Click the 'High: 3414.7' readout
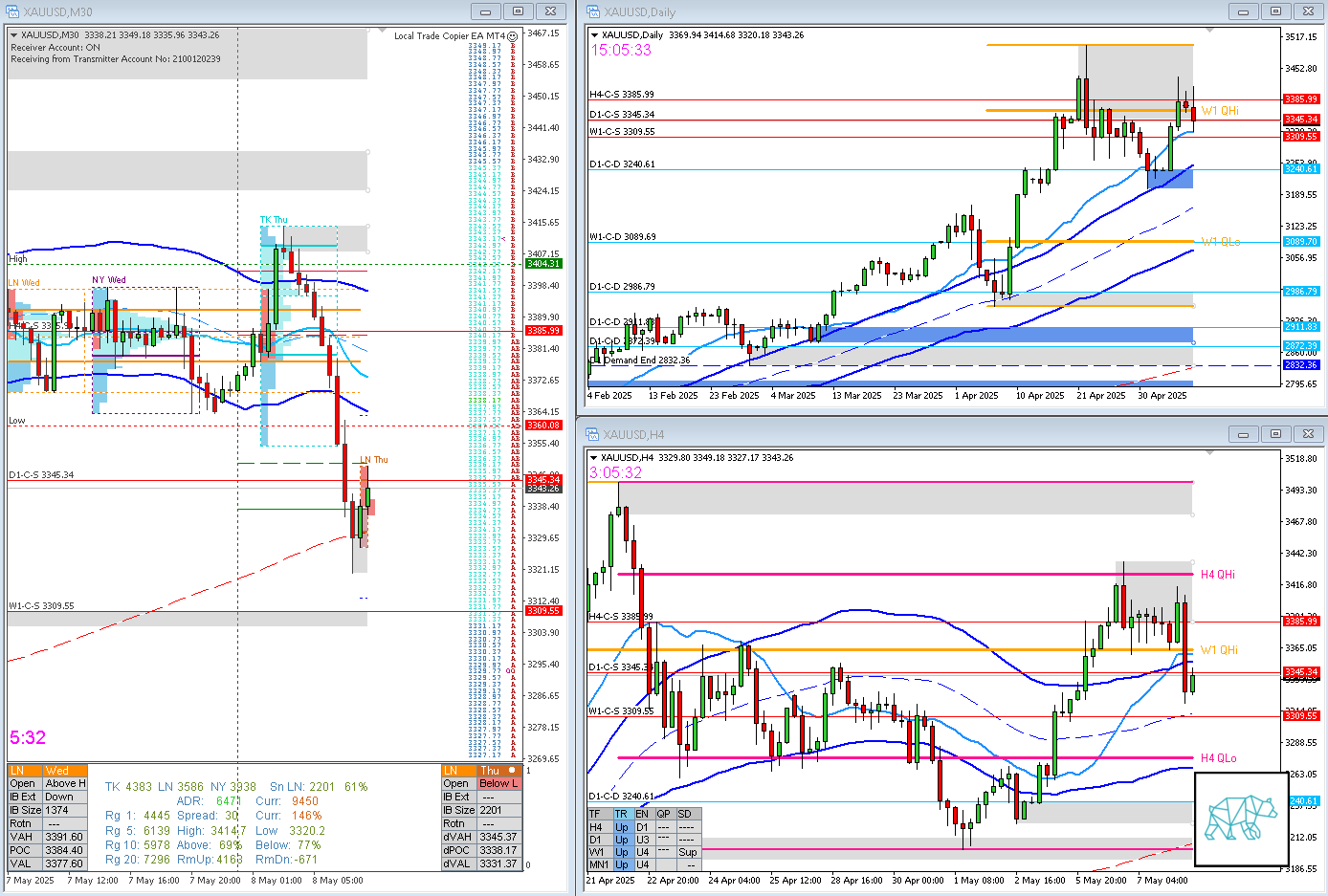This screenshot has height=896, width=1328. point(211,831)
